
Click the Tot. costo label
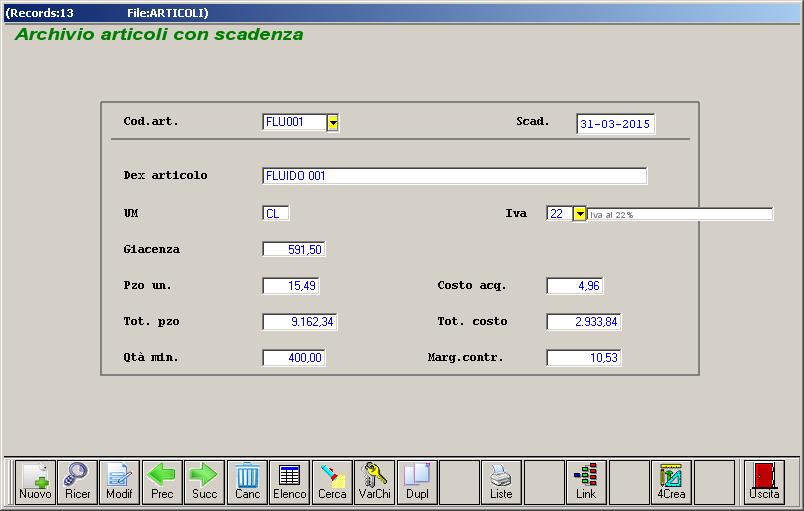(472, 321)
